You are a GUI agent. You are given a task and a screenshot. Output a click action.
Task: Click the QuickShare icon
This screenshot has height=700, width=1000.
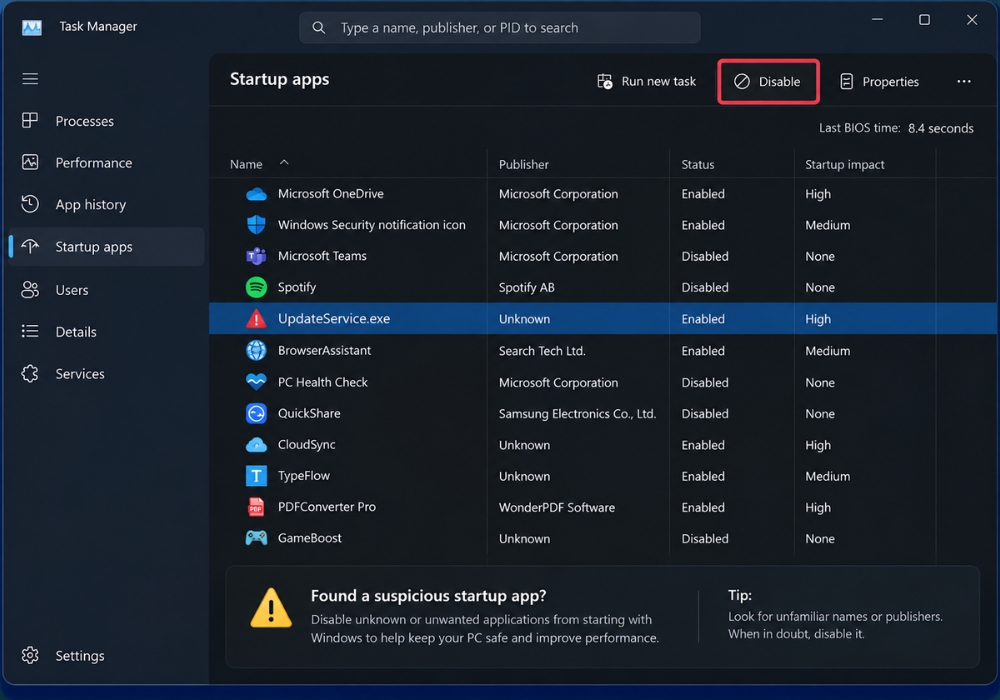(x=256, y=413)
